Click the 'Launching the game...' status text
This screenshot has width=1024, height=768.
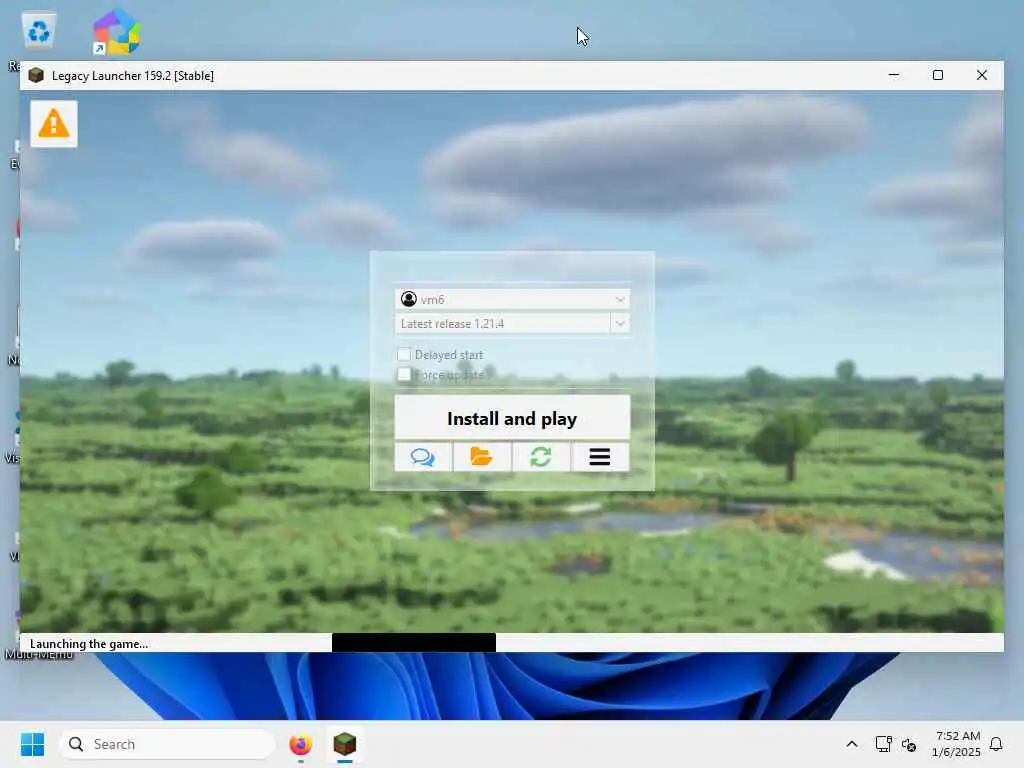(x=89, y=644)
